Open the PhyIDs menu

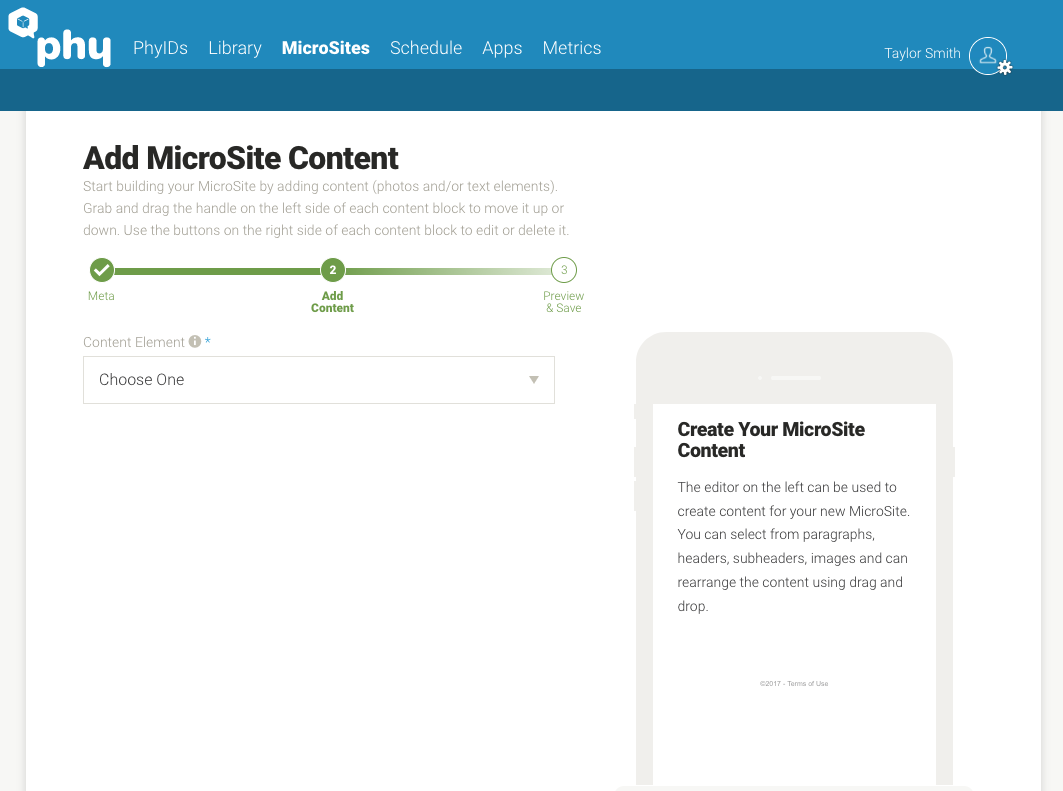coord(160,48)
